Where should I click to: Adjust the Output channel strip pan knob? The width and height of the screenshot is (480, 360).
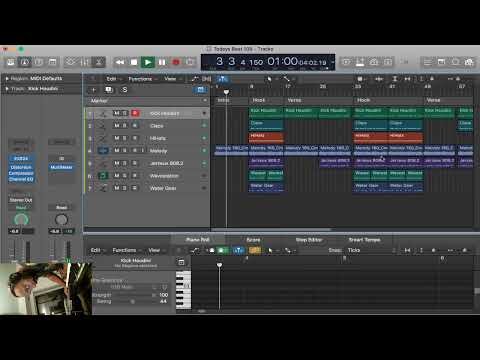(x=61, y=219)
